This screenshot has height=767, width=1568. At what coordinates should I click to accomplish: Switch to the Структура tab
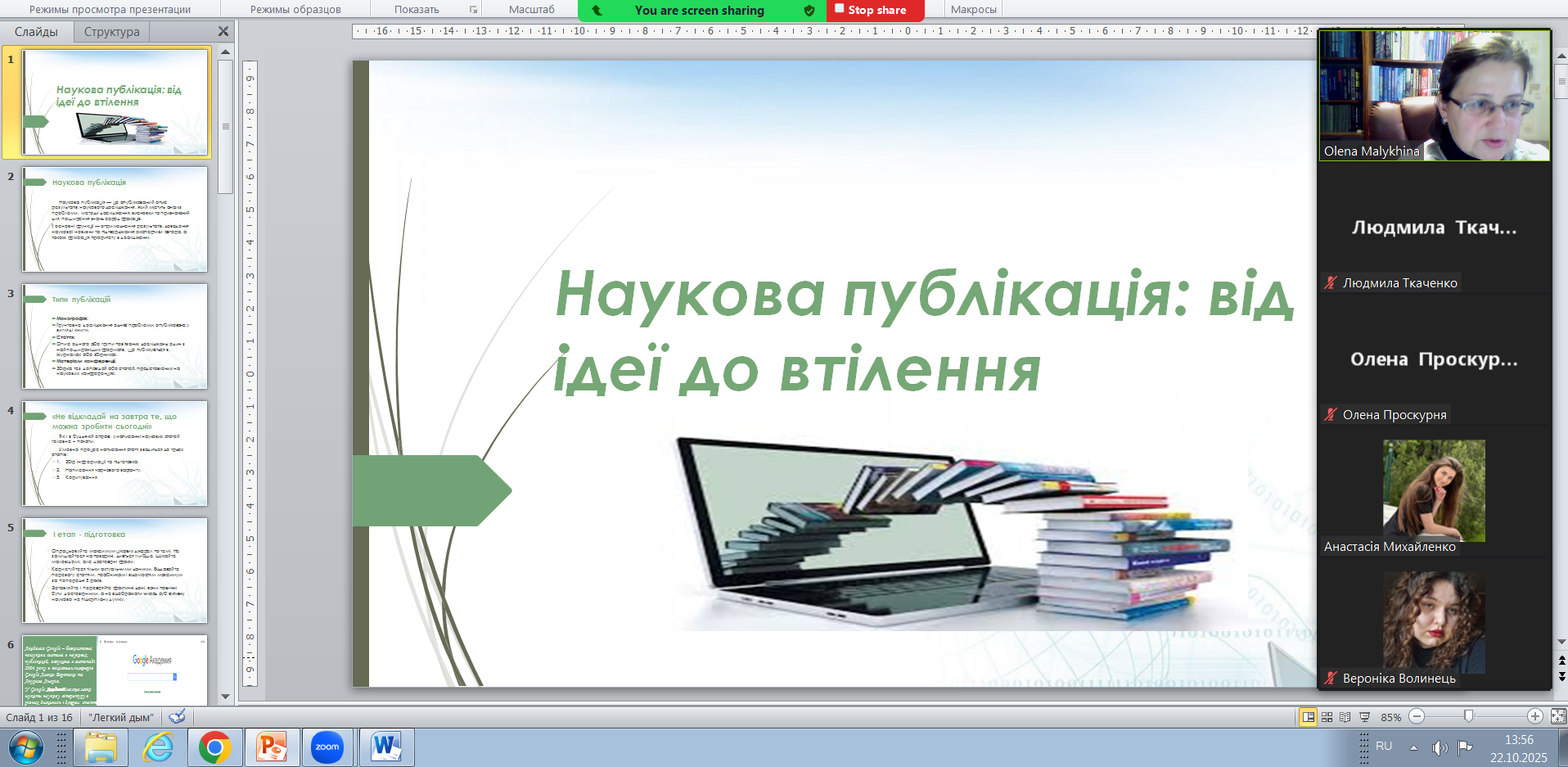pos(111,32)
